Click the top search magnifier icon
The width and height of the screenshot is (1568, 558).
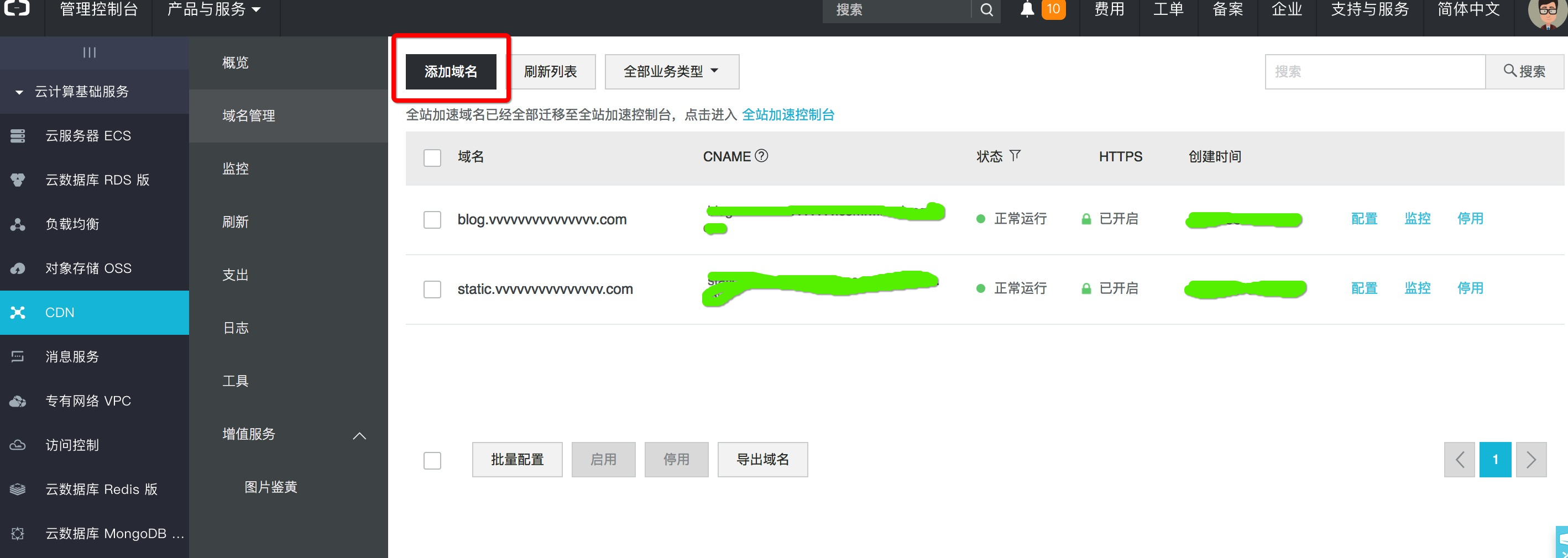[x=987, y=10]
